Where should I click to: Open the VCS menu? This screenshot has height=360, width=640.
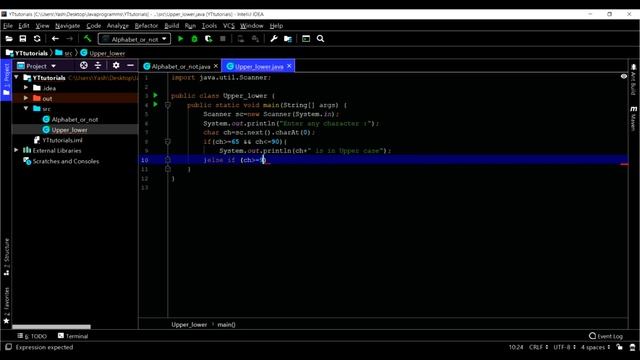click(x=229, y=25)
